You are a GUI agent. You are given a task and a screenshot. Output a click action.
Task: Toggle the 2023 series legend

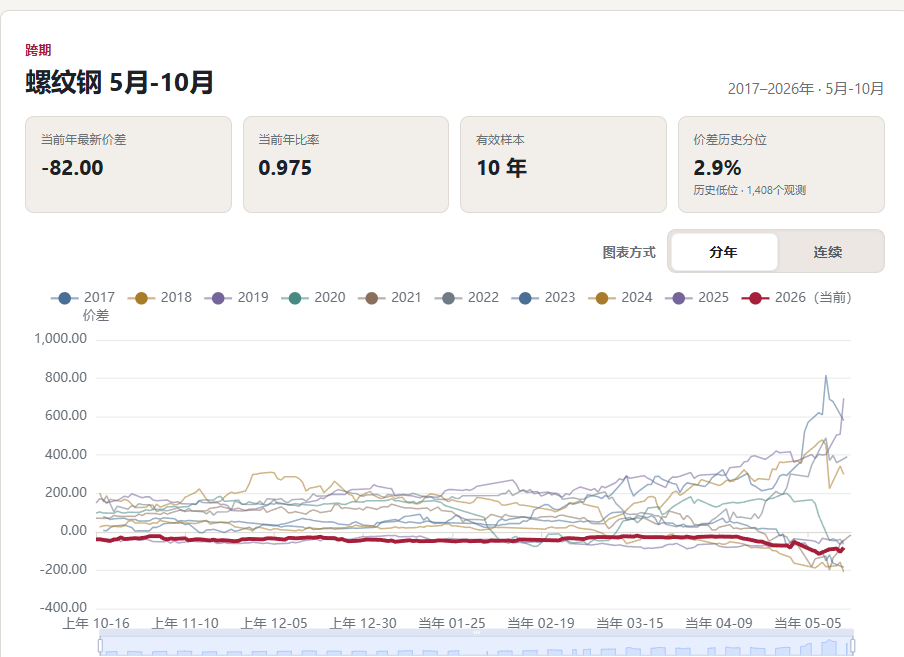[x=543, y=297]
